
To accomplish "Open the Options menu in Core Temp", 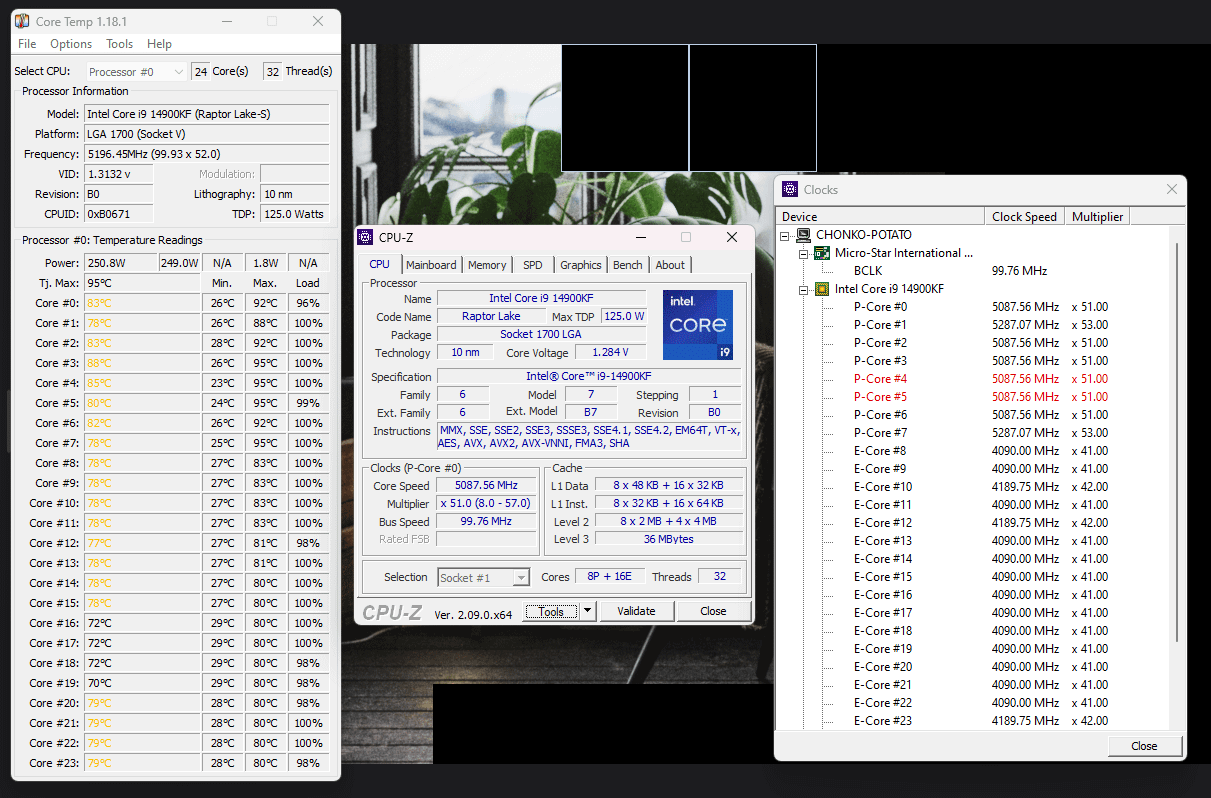I will click(71, 44).
